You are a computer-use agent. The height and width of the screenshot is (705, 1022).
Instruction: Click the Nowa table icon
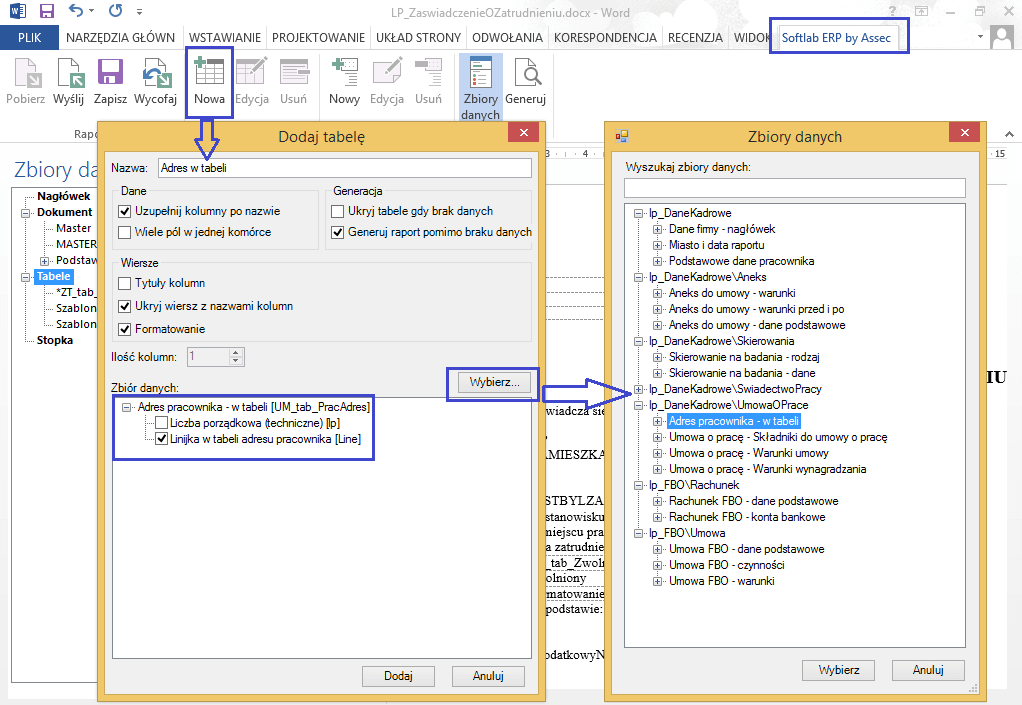[209, 72]
